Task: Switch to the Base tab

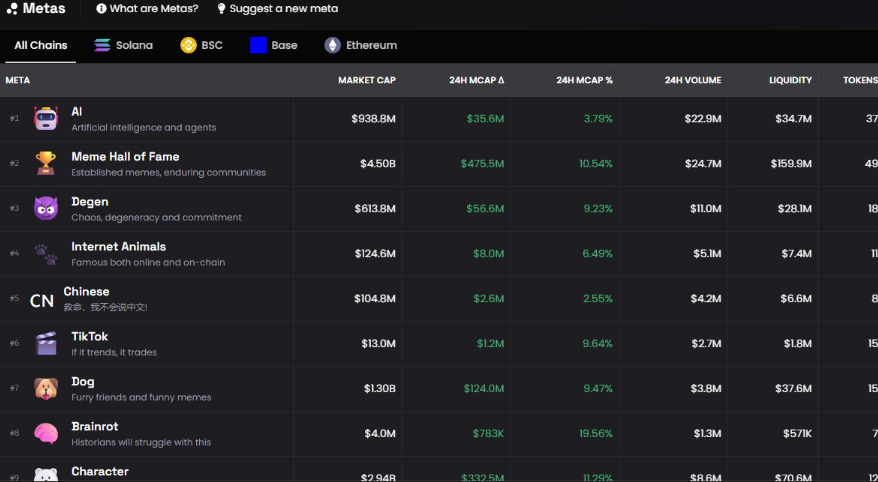Action: pos(274,45)
